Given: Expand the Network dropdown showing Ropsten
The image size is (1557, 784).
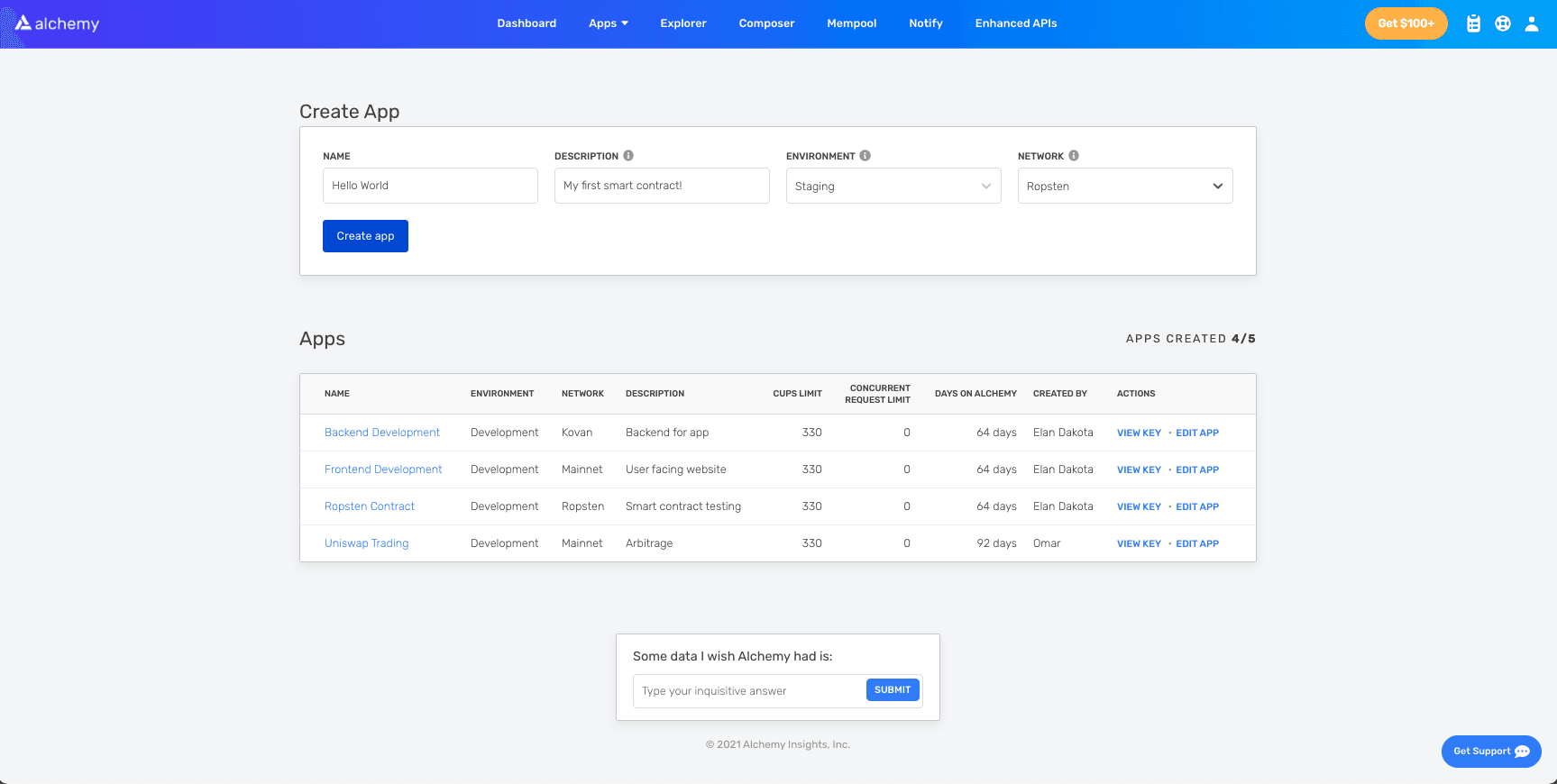Looking at the screenshot, I should [x=1124, y=186].
